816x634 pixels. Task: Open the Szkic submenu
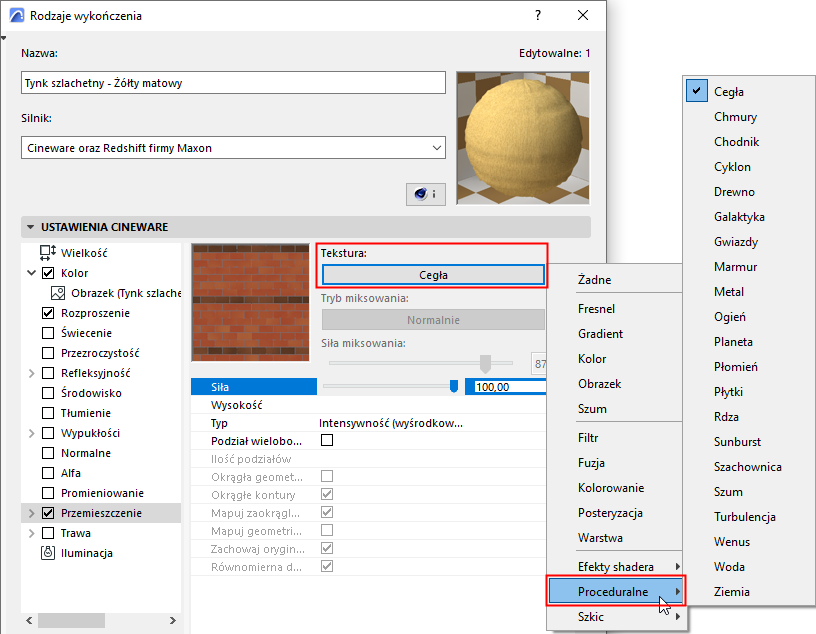(616, 617)
